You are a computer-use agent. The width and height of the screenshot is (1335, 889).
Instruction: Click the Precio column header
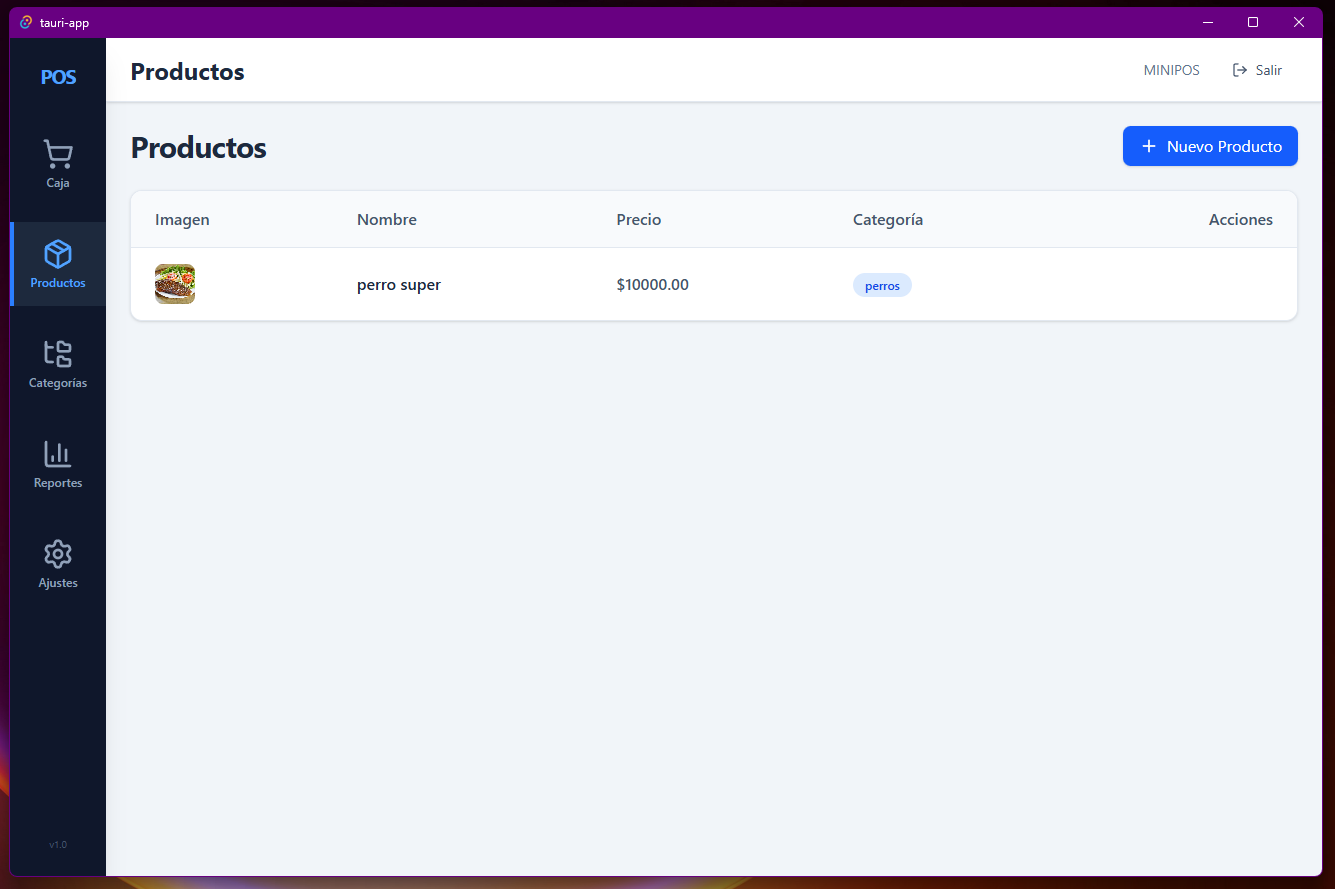click(639, 219)
